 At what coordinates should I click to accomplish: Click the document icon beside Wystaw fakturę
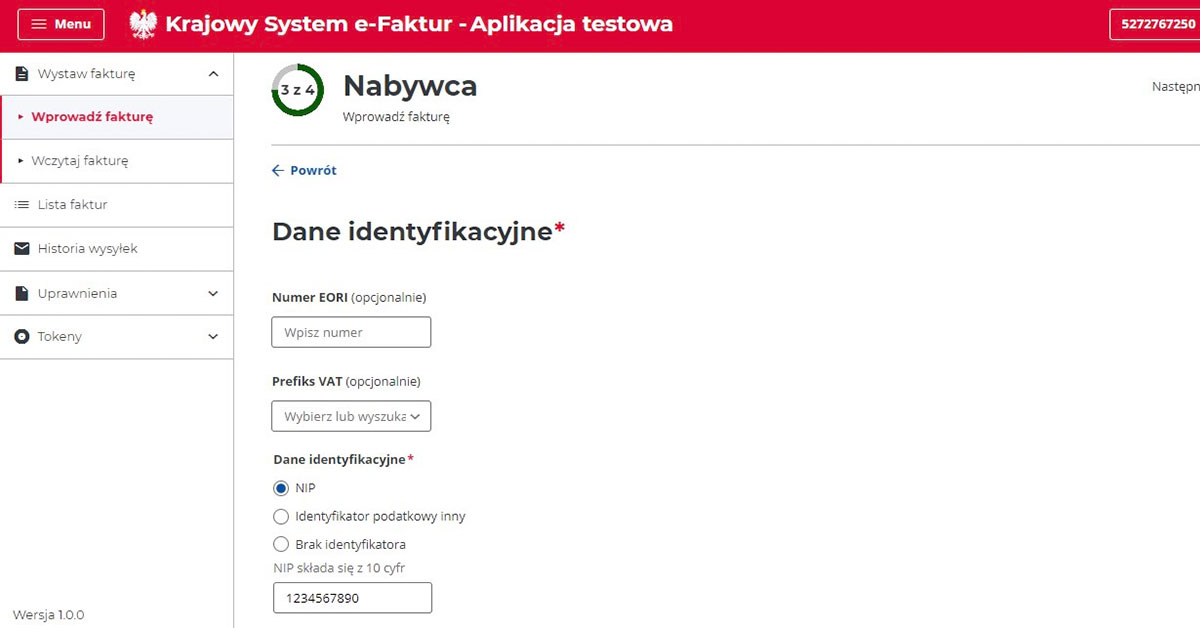tap(22, 74)
